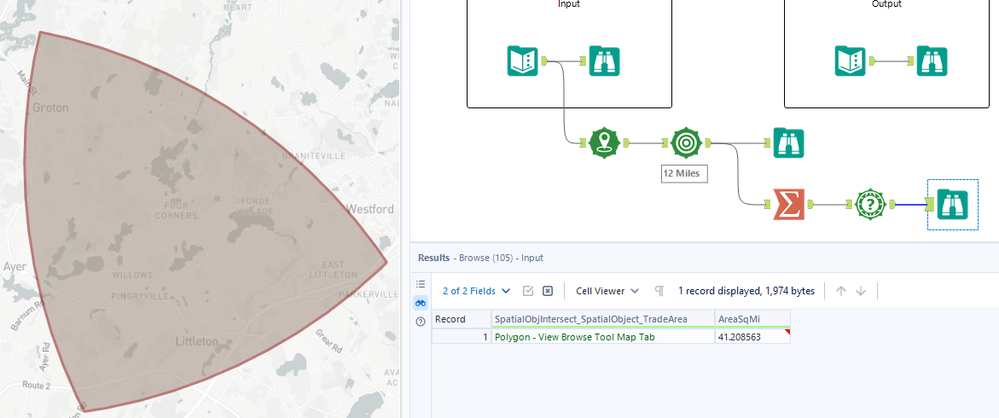Select Browse tool inside Output container

pyautogui.click(x=932, y=61)
